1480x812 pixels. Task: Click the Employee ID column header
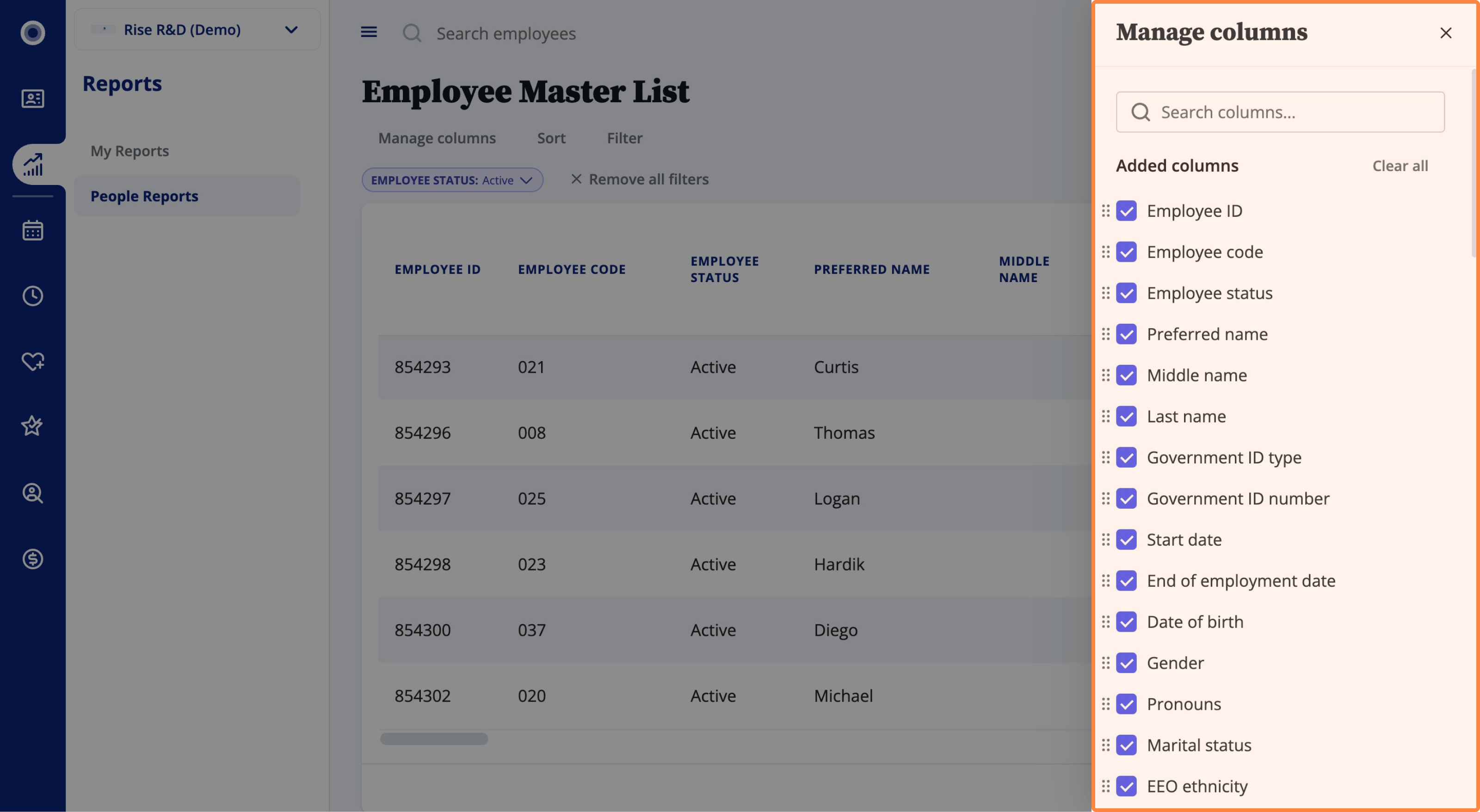point(437,269)
